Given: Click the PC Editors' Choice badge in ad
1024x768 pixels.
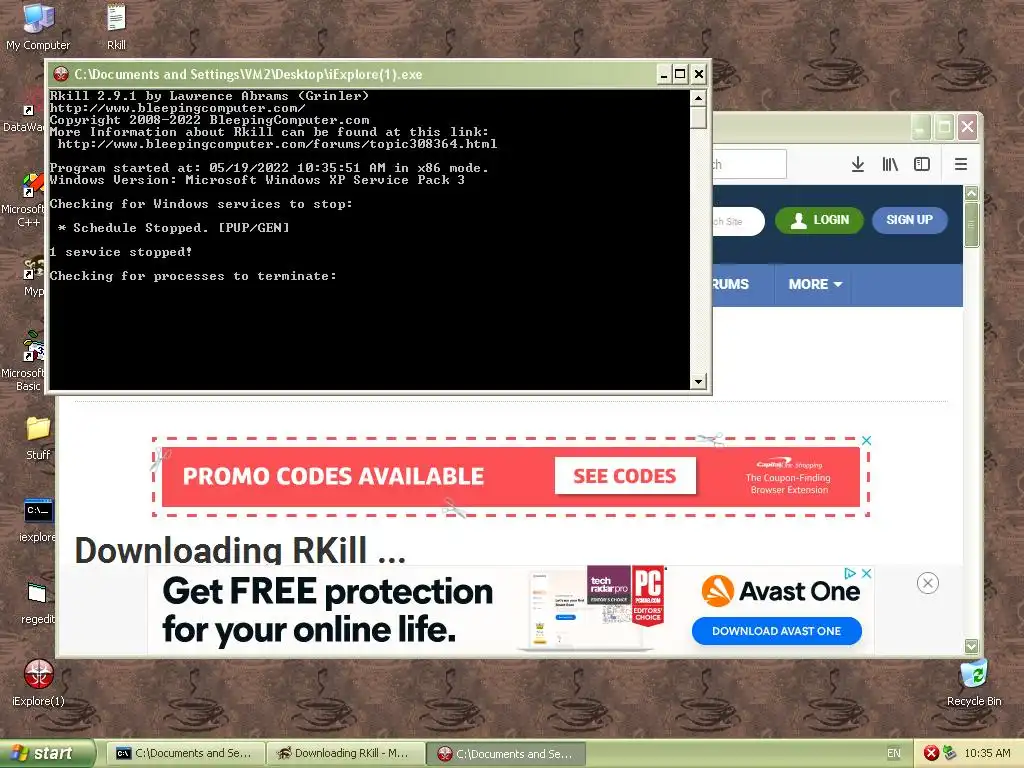Looking at the screenshot, I should coord(648,596).
